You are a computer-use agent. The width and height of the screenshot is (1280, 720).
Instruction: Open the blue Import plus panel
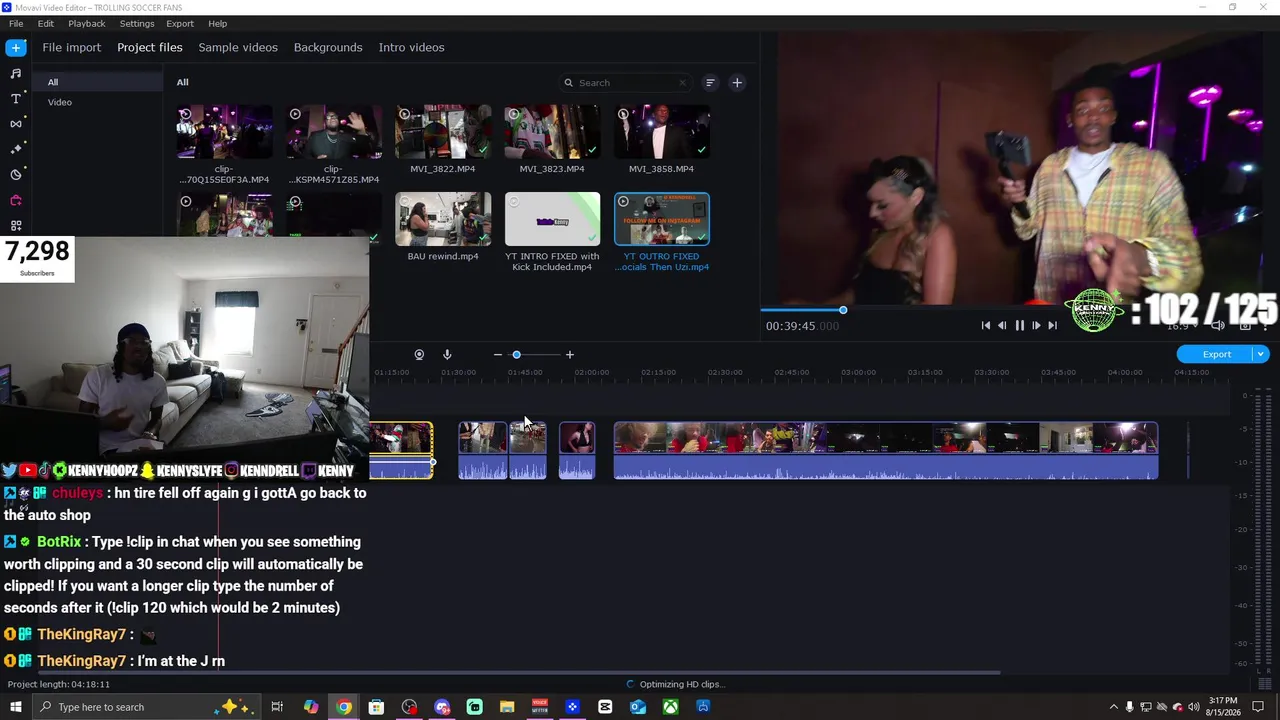click(x=16, y=47)
